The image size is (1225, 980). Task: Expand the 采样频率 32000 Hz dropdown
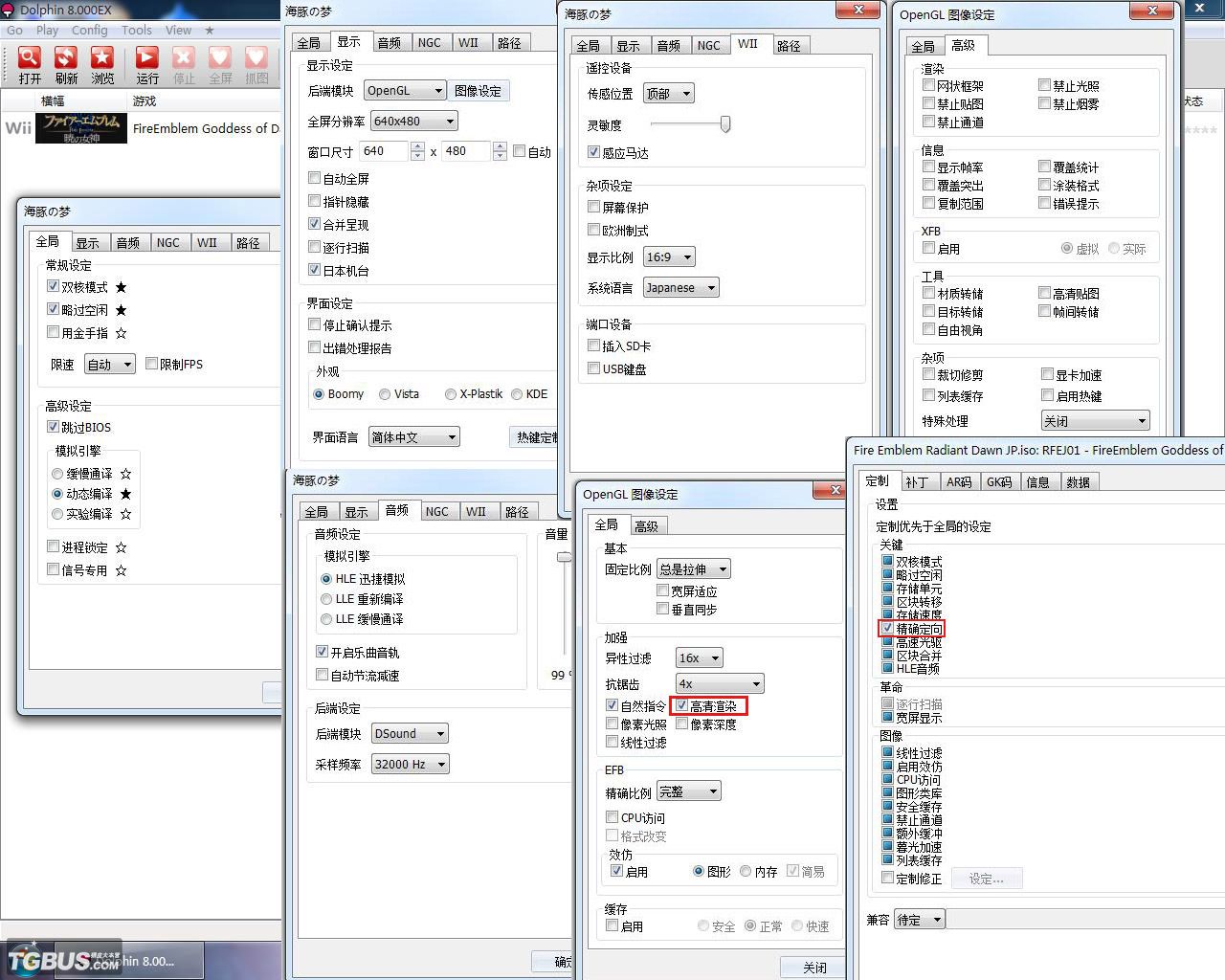click(x=409, y=764)
